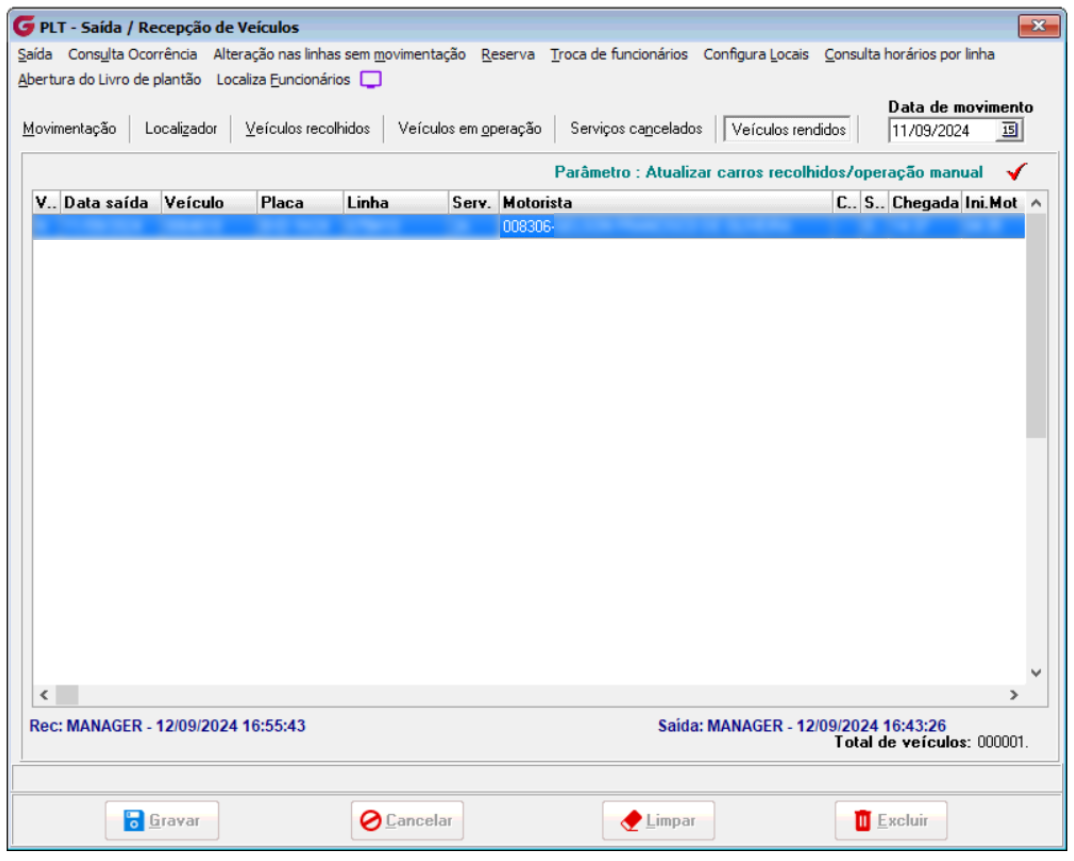Sort by the Data saída column header
1074x861 pixels.
[111, 203]
